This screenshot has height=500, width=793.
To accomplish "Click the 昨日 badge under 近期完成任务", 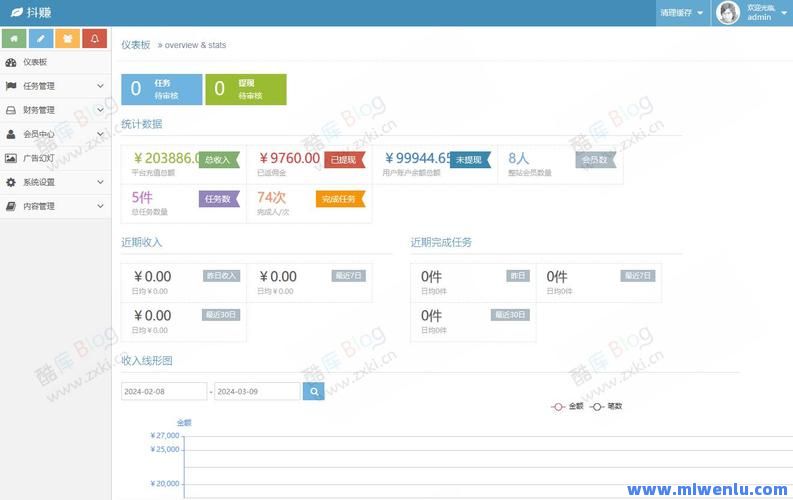I will [x=518, y=276].
